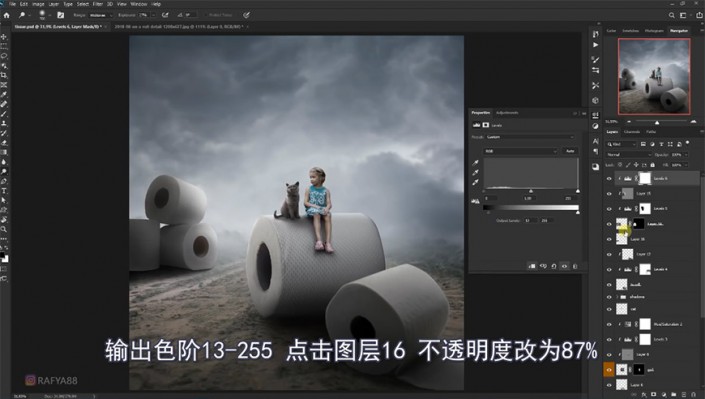Select the Move tool in the toolbar

click(4, 37)
